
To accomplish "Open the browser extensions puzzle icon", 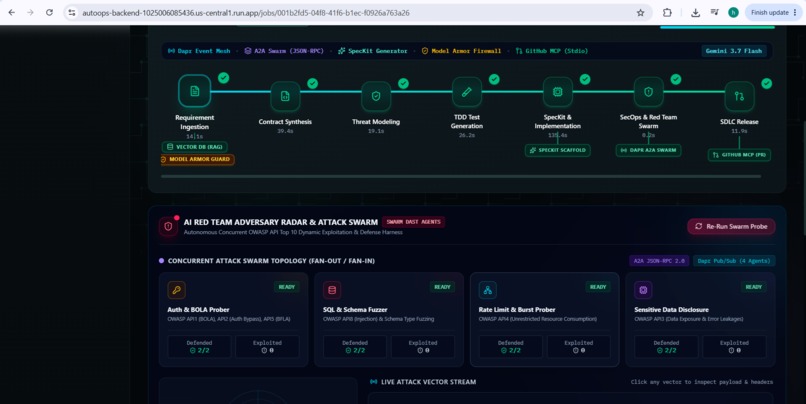I will tap(667, 12).
